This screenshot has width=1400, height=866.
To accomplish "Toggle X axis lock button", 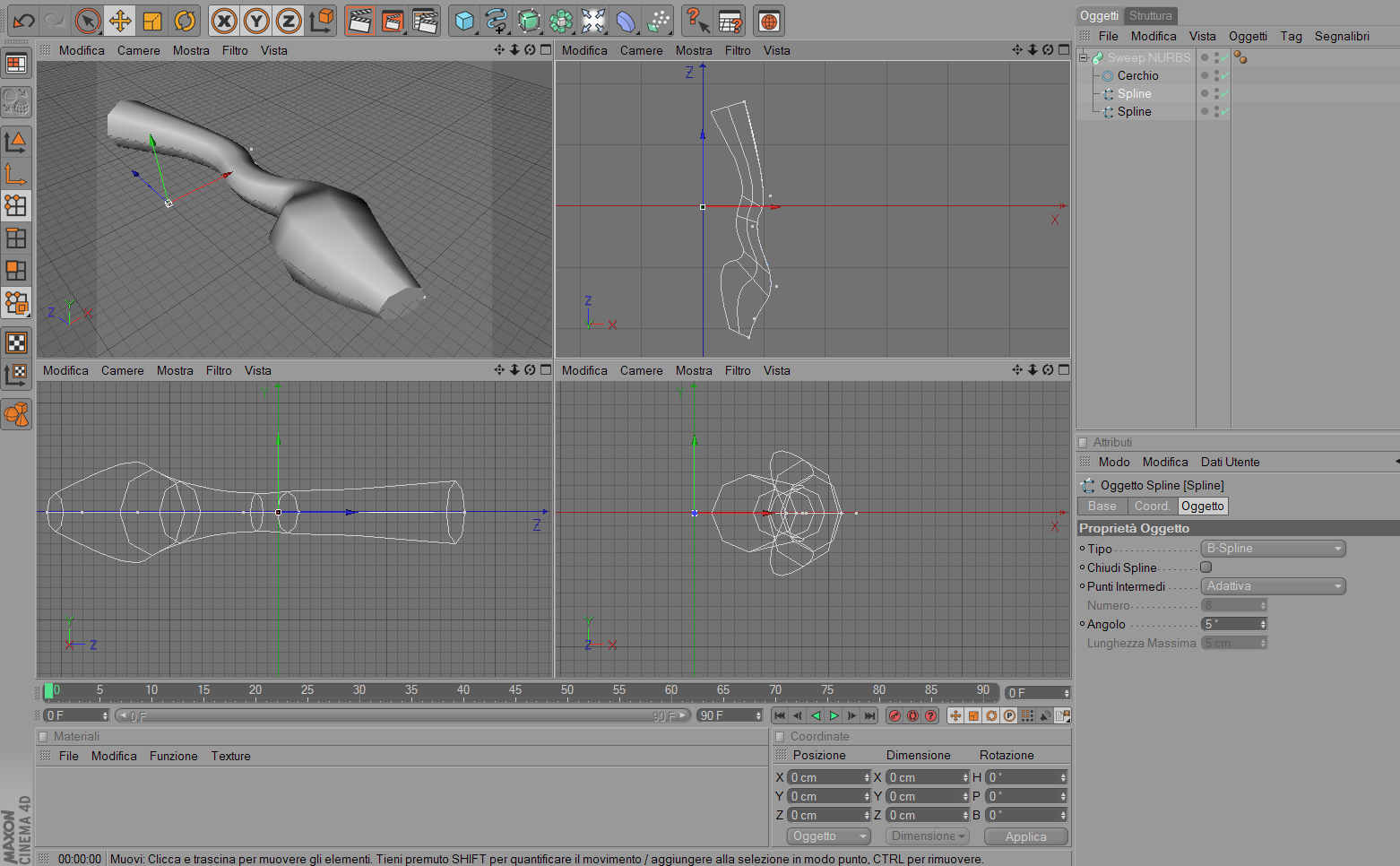I will point(224,21).
